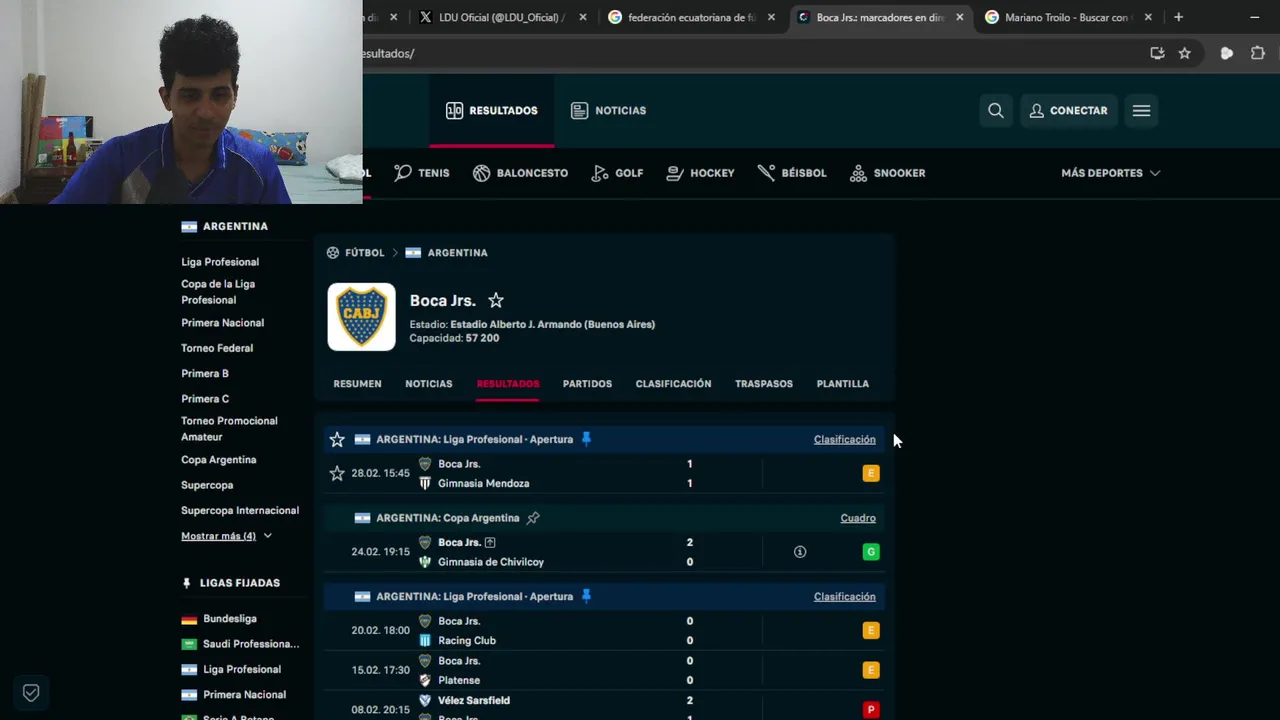Click the privacy shield icon

[31, 692]
